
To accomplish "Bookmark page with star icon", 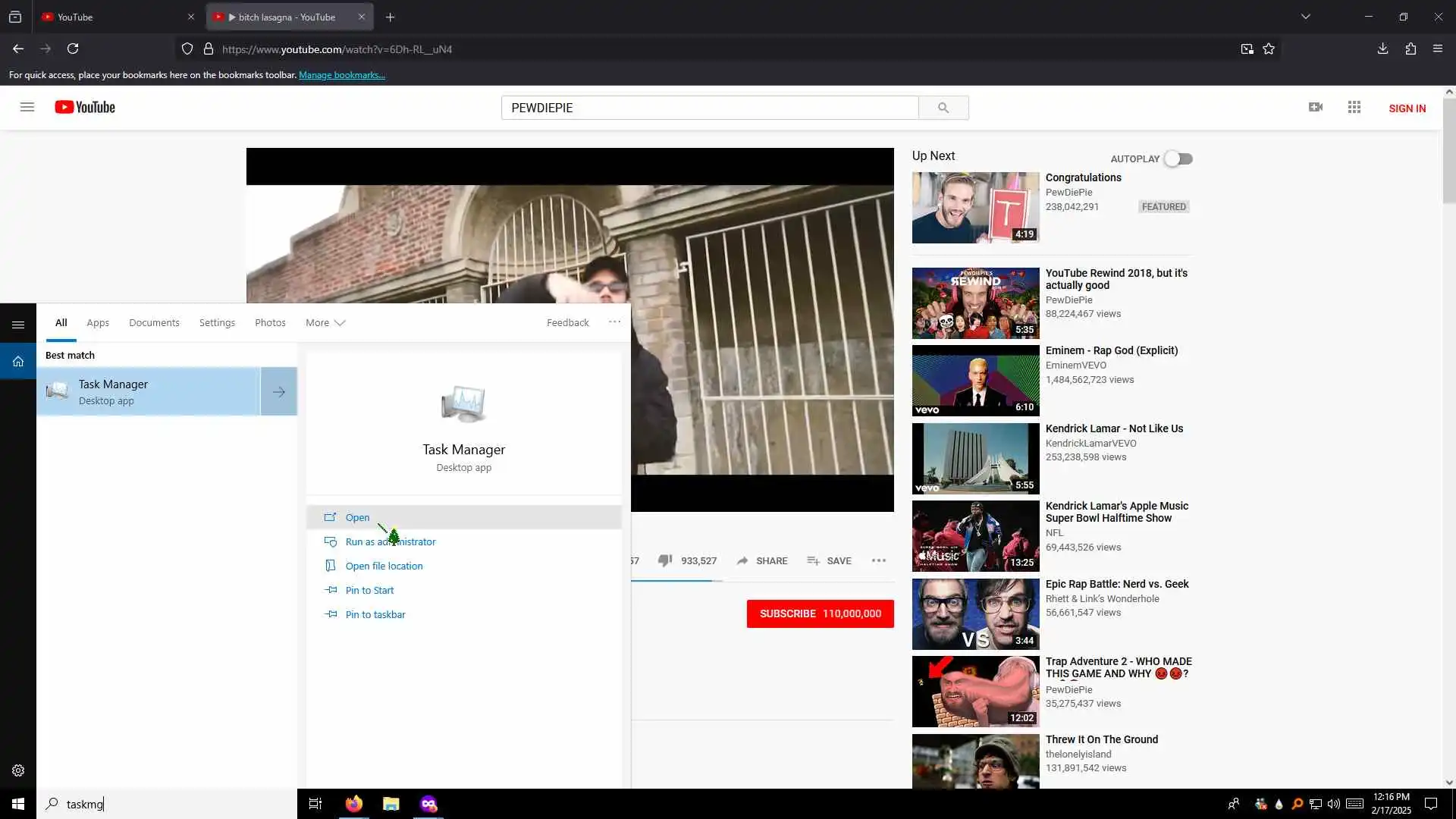I will [1269, 49].
